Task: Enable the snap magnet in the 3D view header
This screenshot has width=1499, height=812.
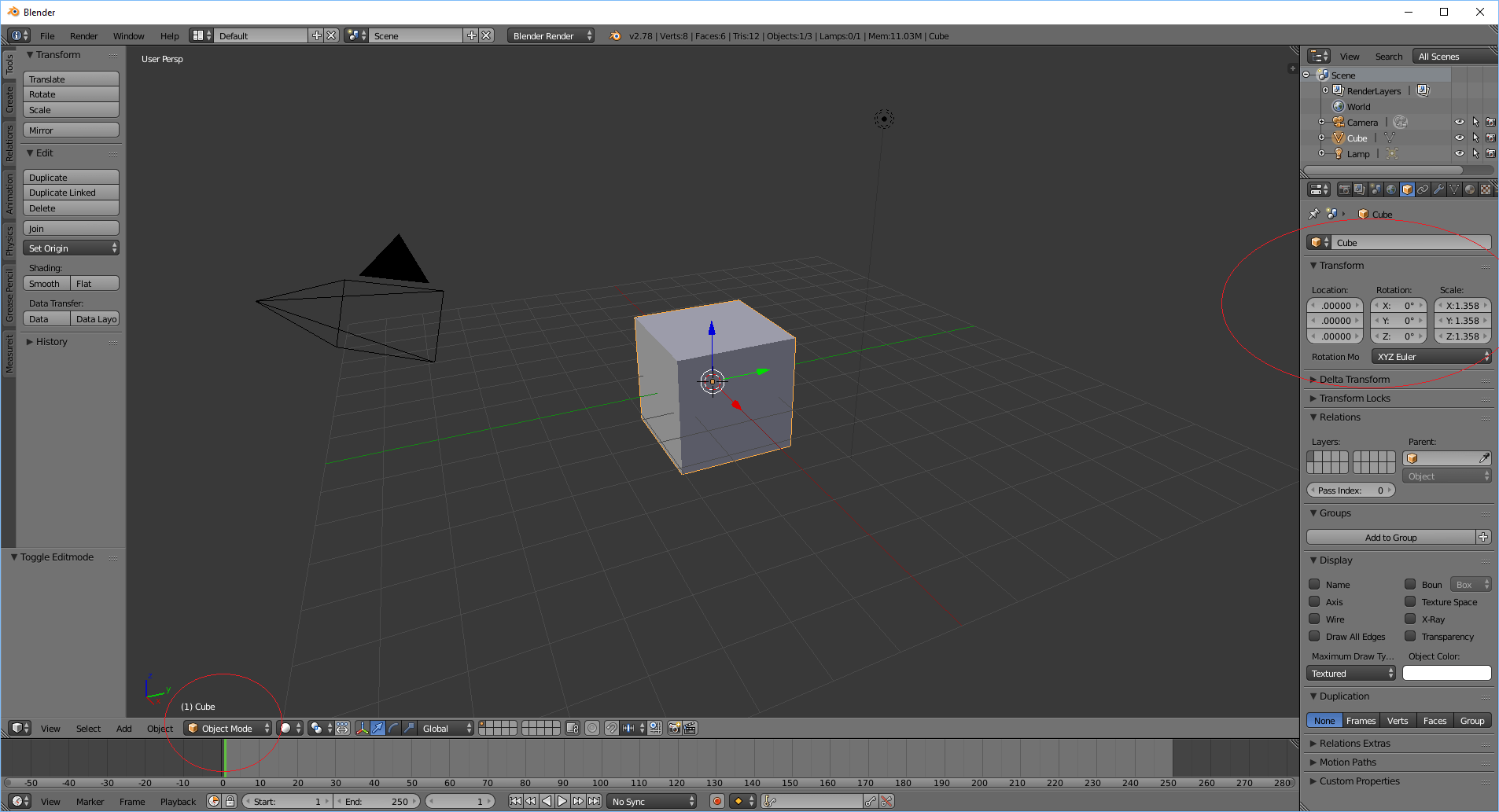Action: pos(612,728)
